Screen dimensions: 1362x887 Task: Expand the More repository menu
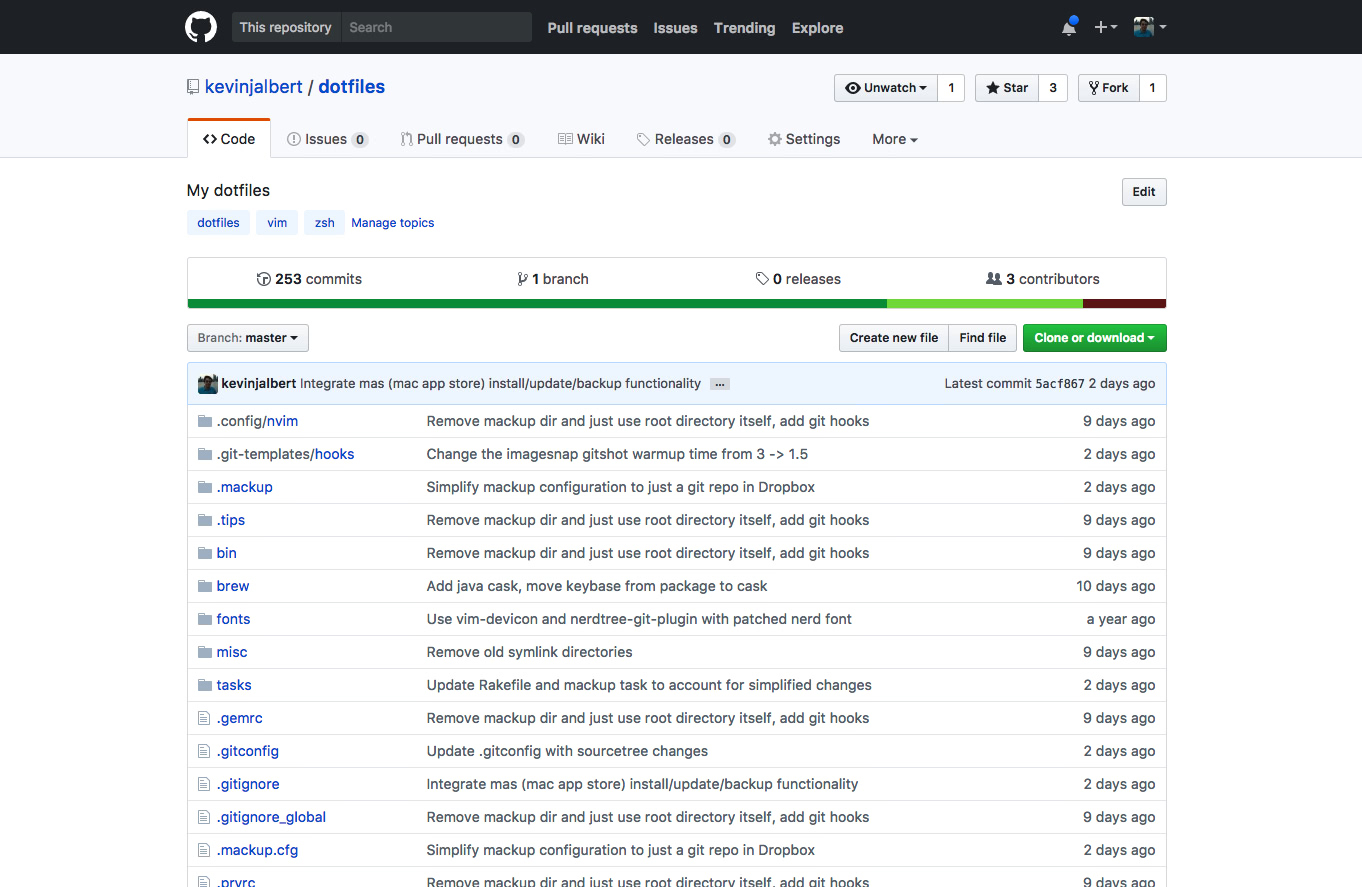tap(894, 139)
